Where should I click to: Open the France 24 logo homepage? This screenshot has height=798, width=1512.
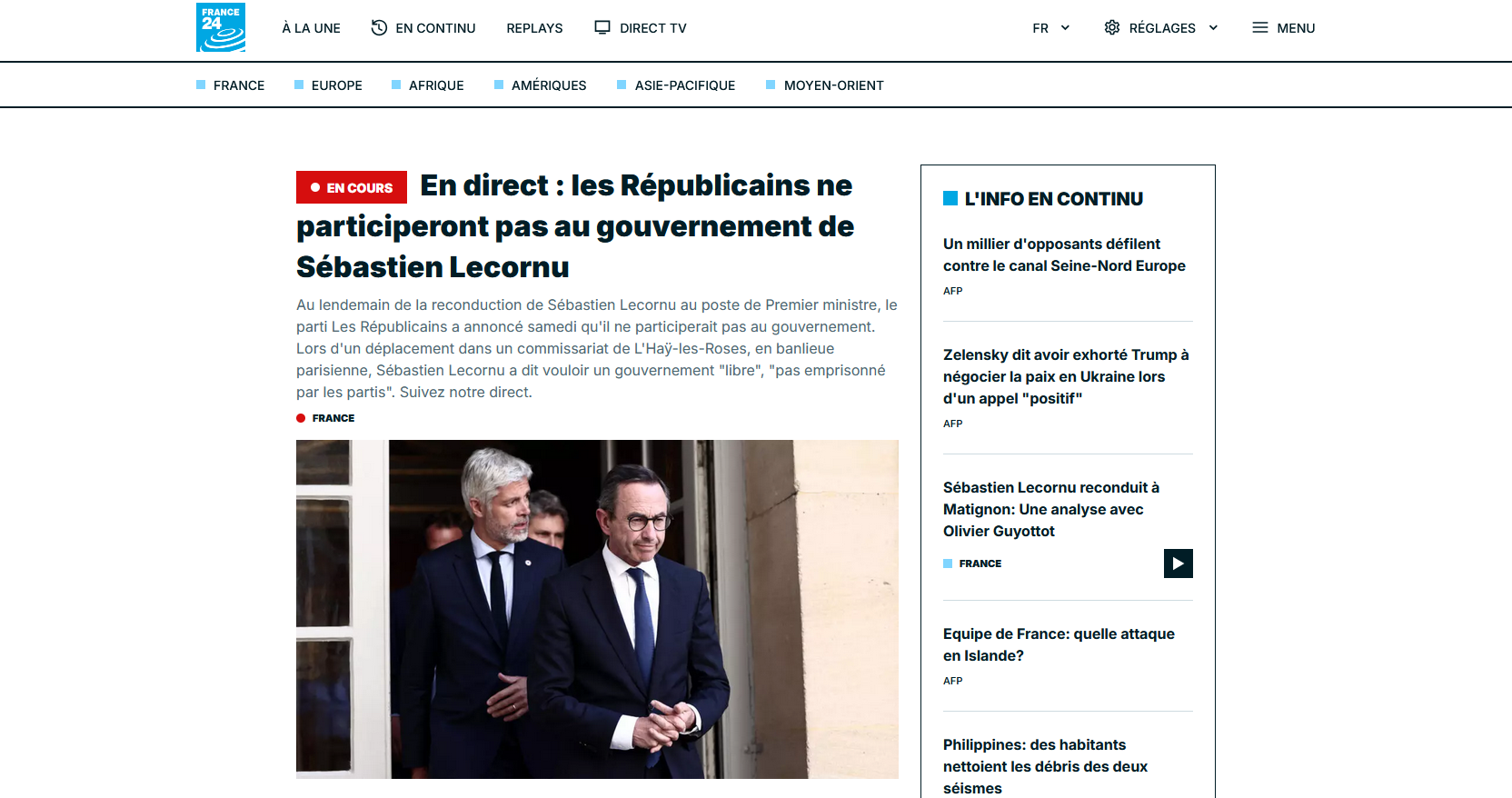coord(221,27)
